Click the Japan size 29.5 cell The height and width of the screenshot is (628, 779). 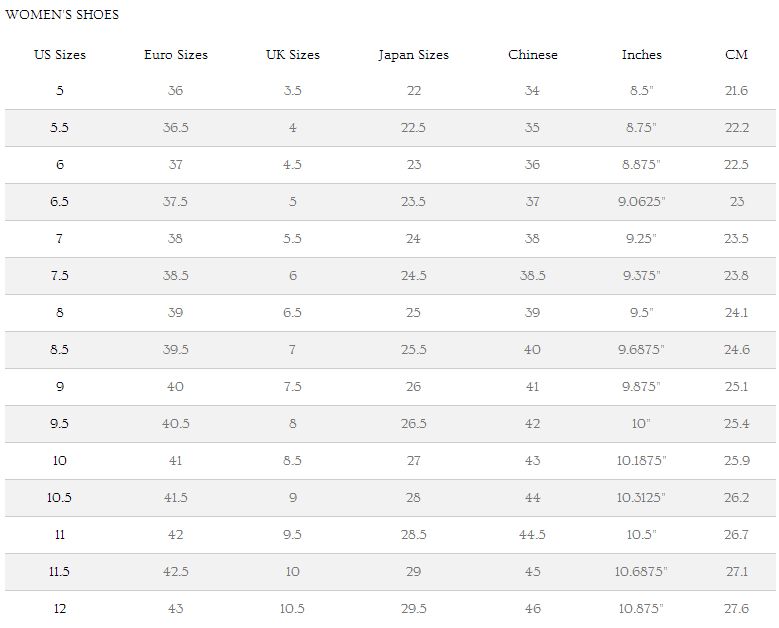413,609
